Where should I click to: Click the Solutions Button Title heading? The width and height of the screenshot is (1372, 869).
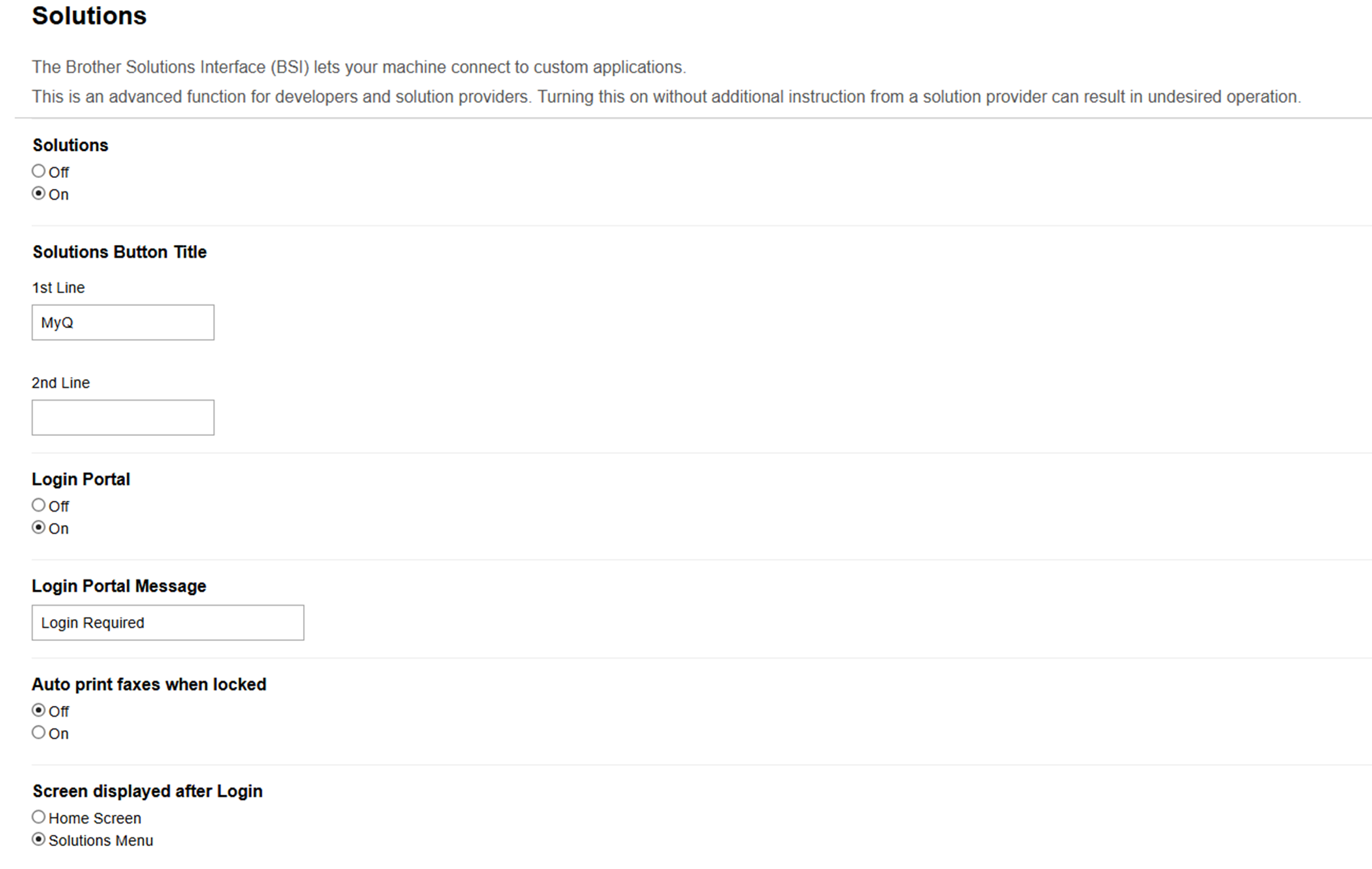(120, 252)
